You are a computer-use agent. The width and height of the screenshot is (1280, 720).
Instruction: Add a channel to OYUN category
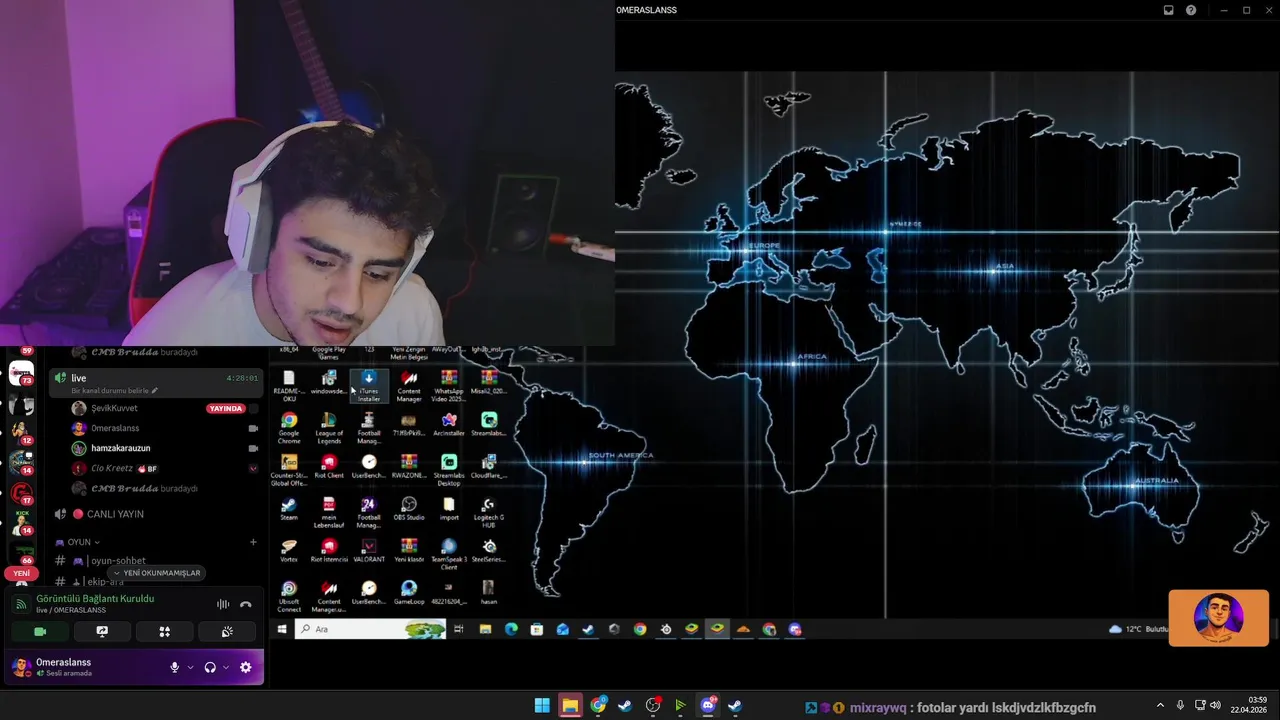click(x=253, y=542)
